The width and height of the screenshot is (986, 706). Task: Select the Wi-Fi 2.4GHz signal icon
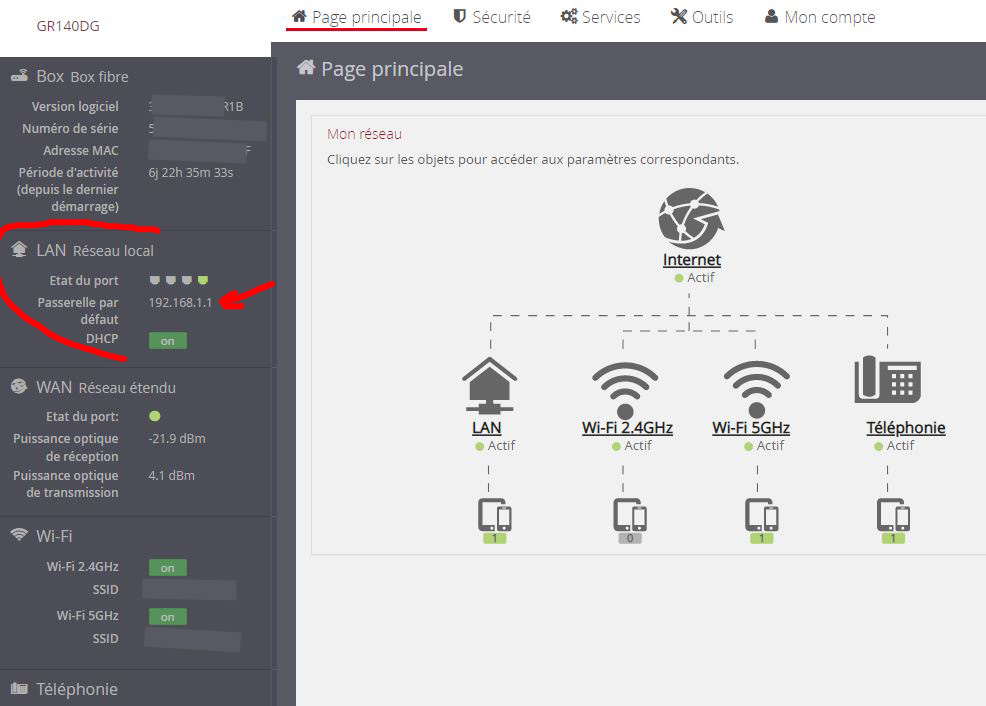625,388
